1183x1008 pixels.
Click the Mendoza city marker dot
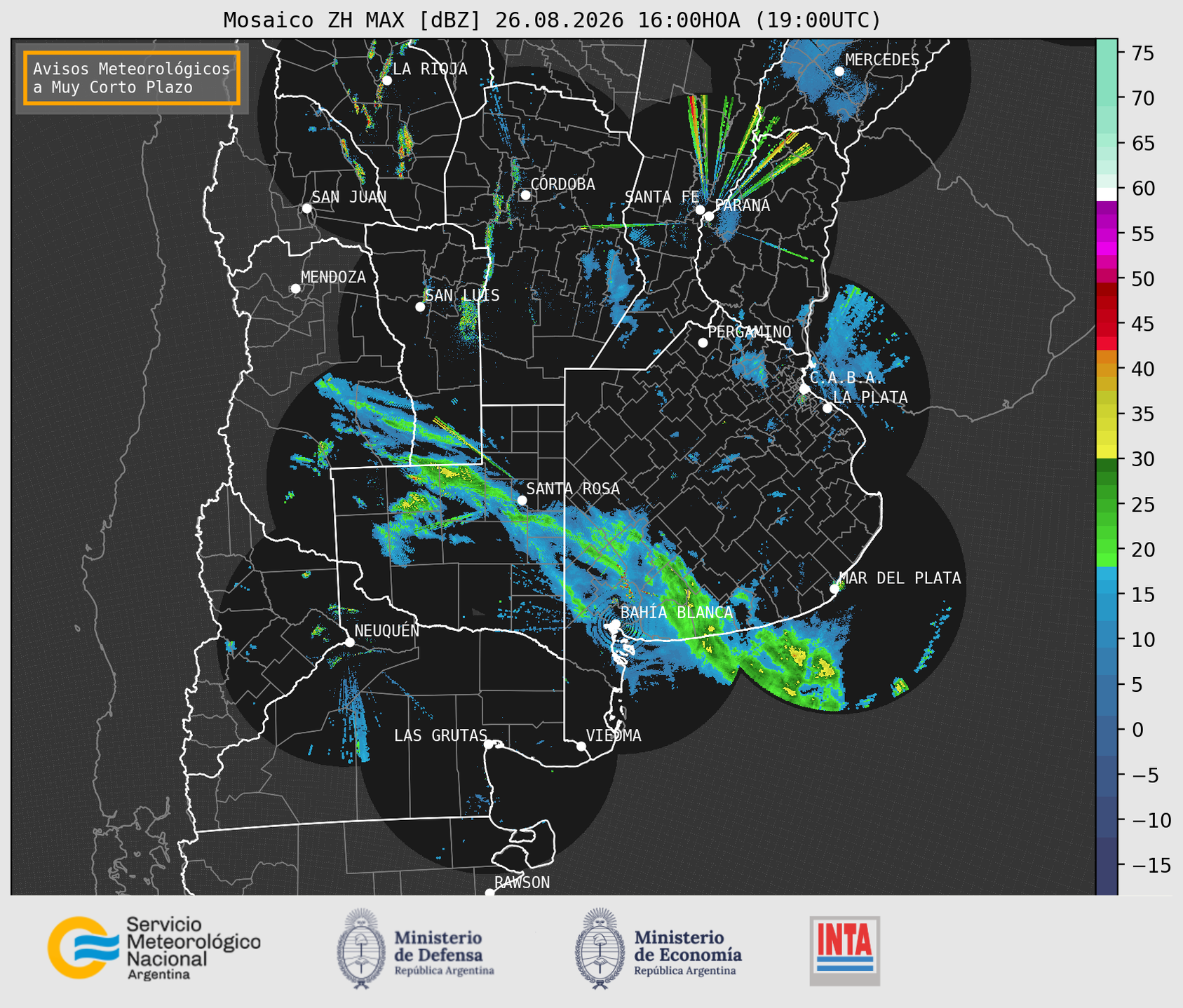pyautogui.click(x=295, y=289)
